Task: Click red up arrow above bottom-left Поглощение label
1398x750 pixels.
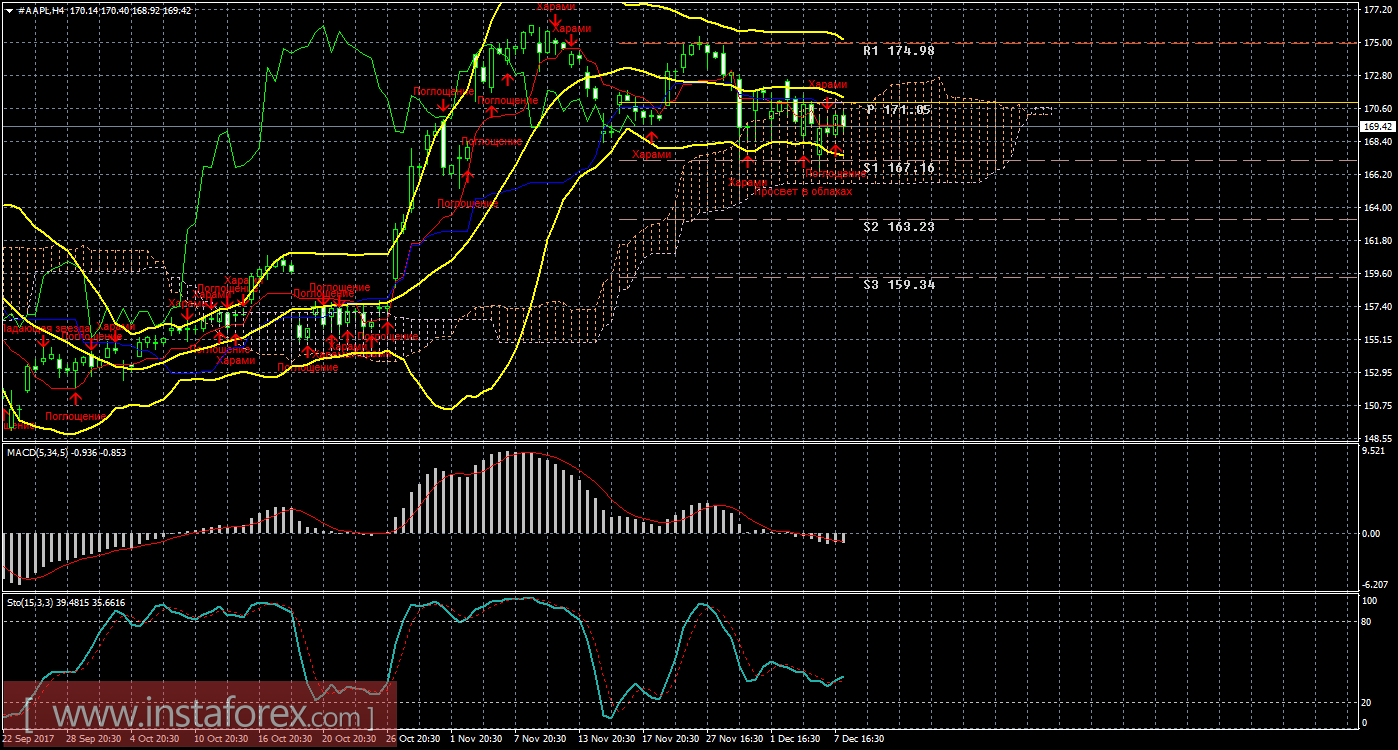Action: tap(75, 400)
